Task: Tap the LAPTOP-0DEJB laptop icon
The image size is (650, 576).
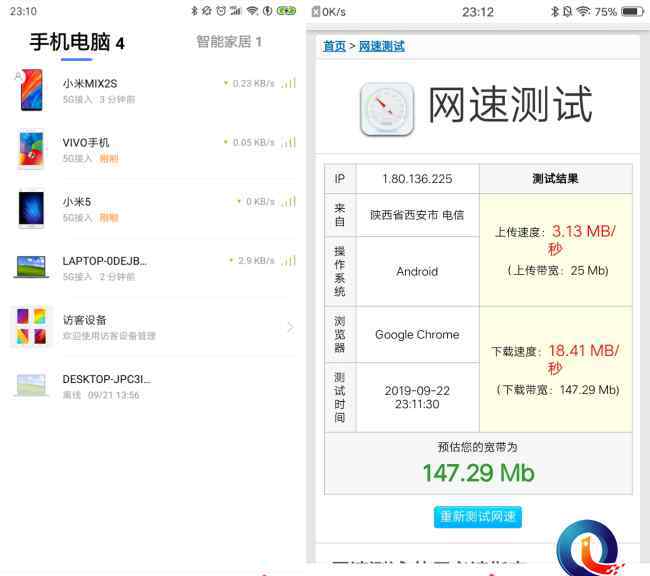Action: pos(31,266)
